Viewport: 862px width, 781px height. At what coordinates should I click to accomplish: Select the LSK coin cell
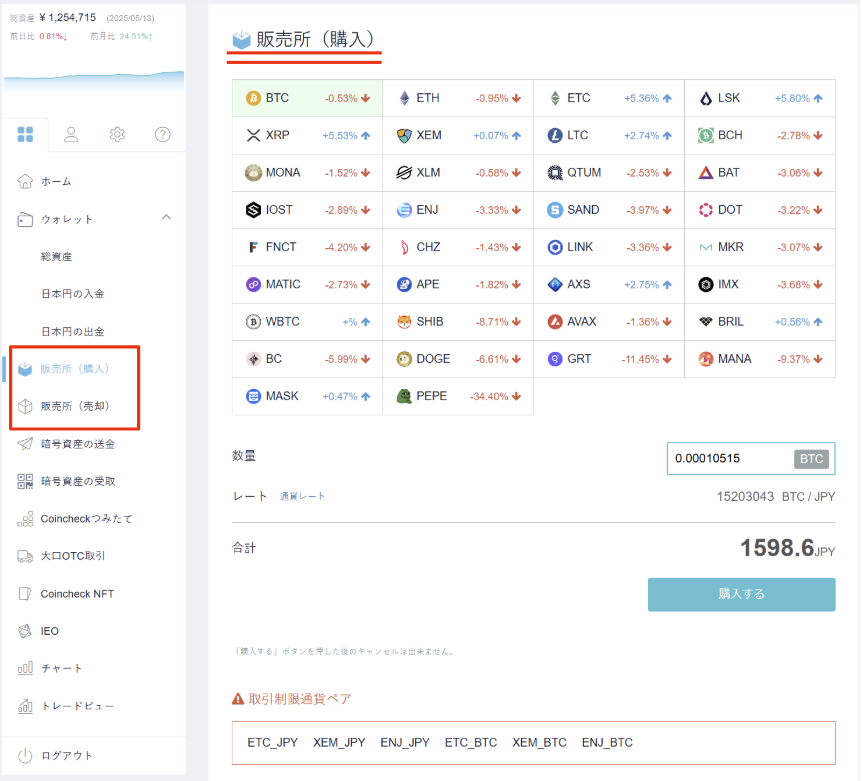coord(760,98)
